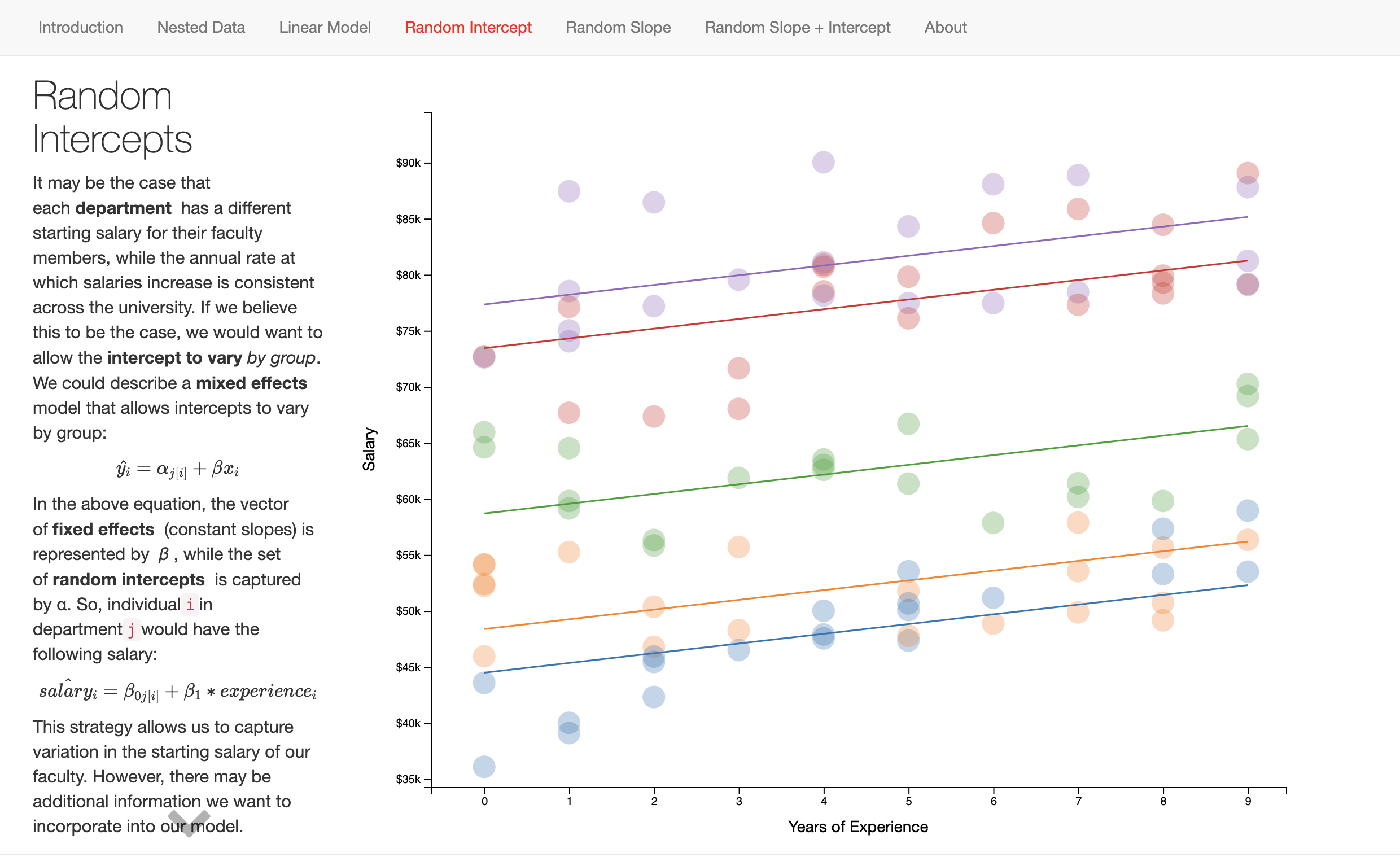The width and height of the screenshot is (1400, 857).
Task: Click the highest purple point at 4 years
Action: pos(823,163)
